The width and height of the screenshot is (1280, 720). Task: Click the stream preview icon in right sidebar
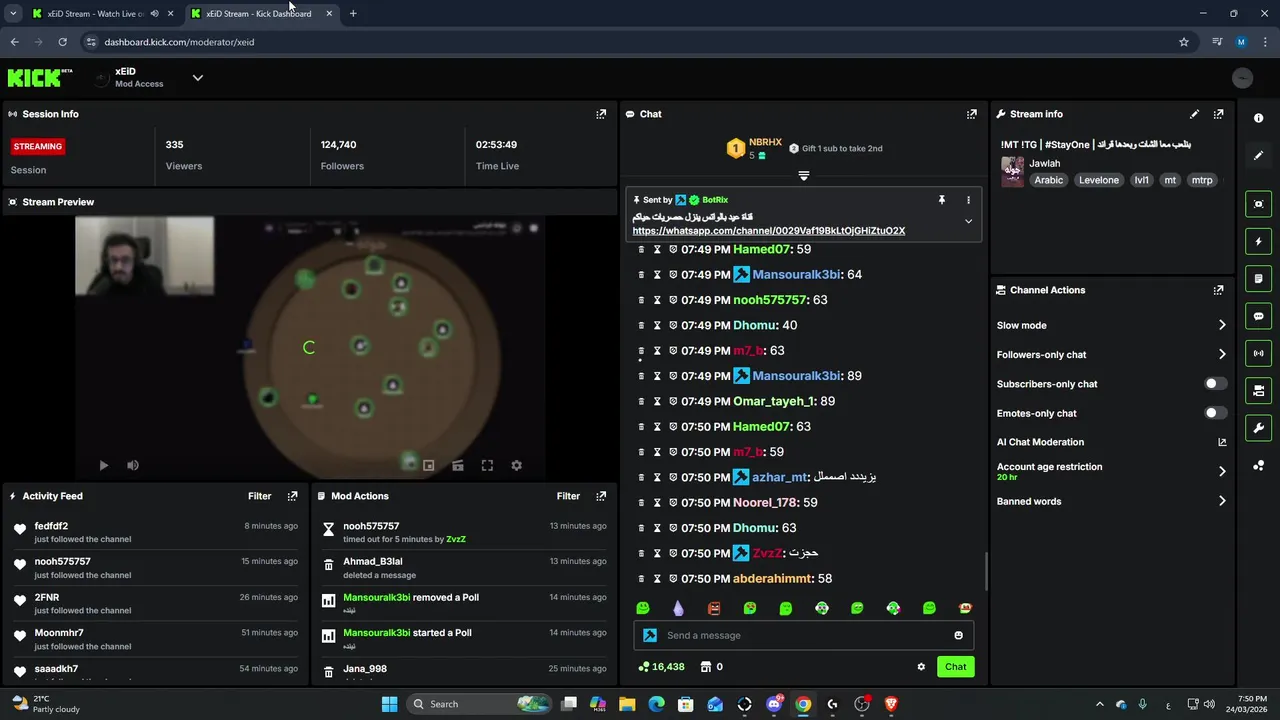point(1258,204)
